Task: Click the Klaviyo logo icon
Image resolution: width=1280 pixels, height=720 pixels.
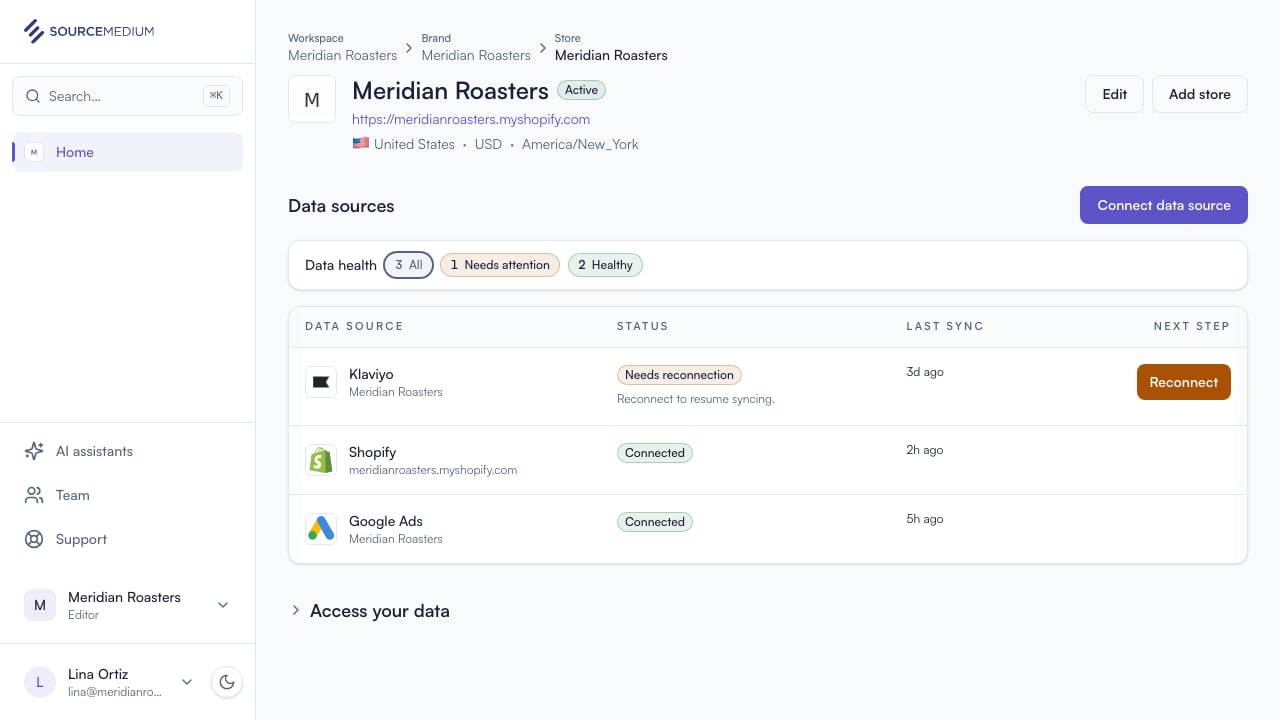Action: click(321, 382)
